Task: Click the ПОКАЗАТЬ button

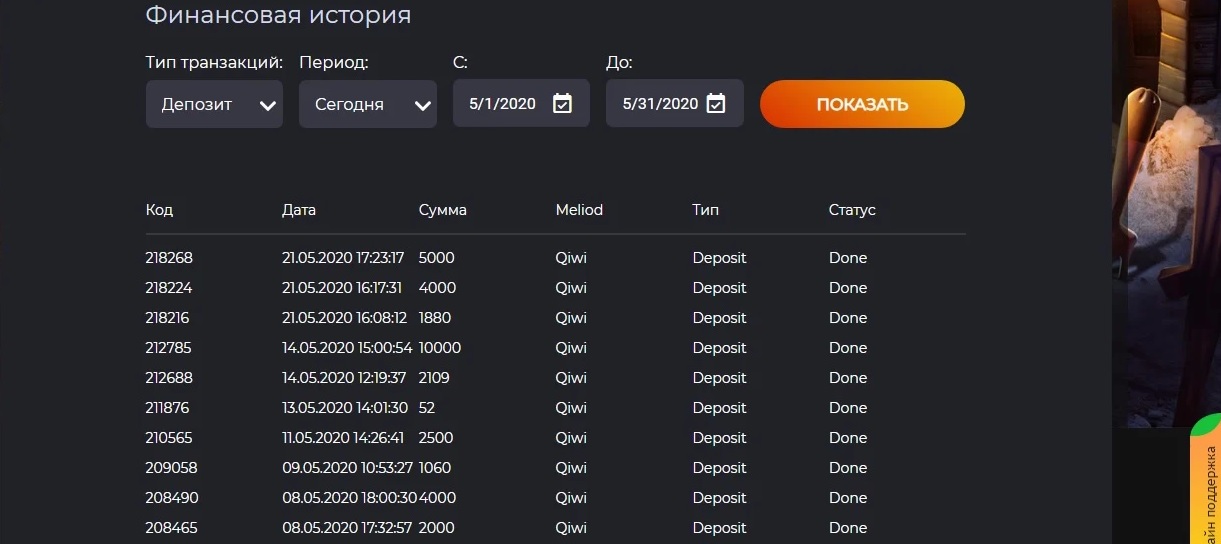Action: [x=862, y=104]
